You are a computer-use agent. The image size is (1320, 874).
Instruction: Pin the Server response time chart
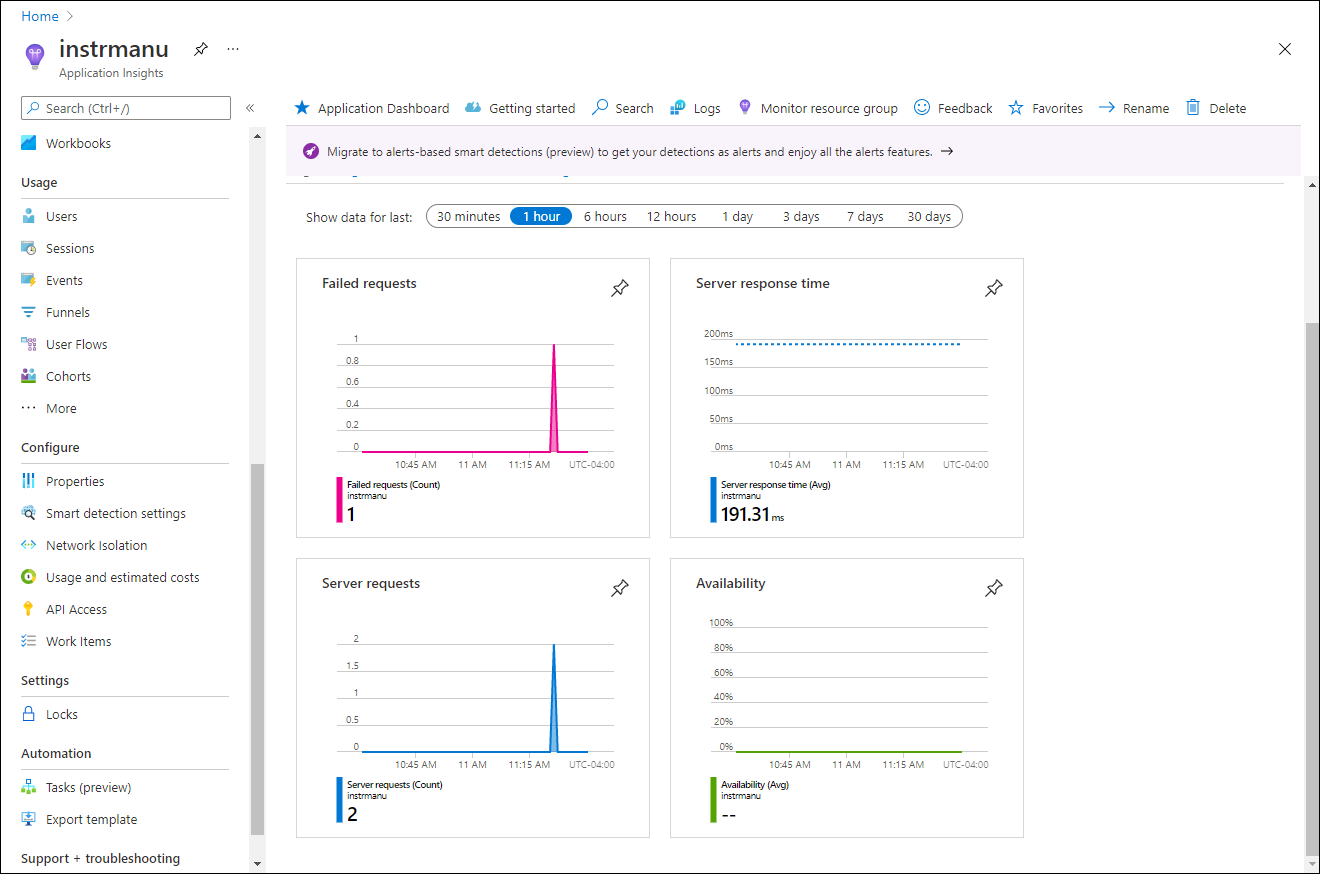coord(994,288)
